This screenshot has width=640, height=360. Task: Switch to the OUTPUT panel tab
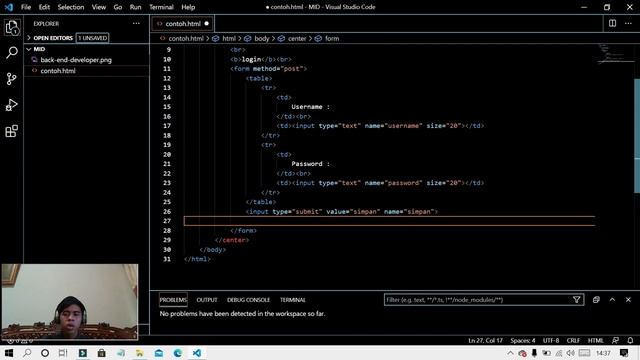click(x=207, y=300)
